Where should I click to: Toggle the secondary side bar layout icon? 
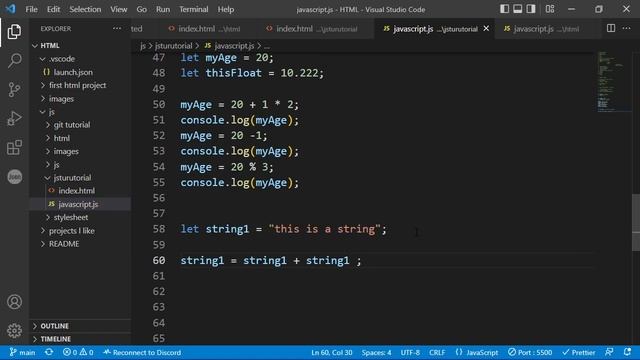pyautogui.click(x=531, y=9)
